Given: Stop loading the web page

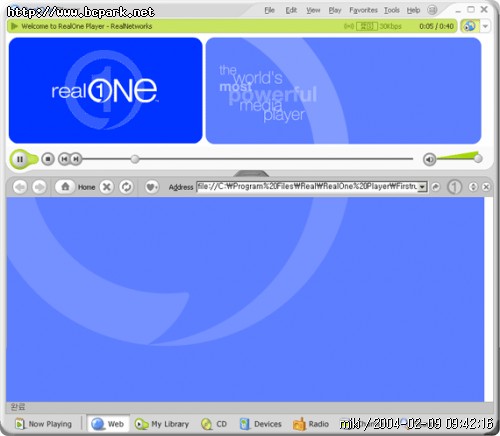Looking at the screenshot, I should [x=107, y=187].
